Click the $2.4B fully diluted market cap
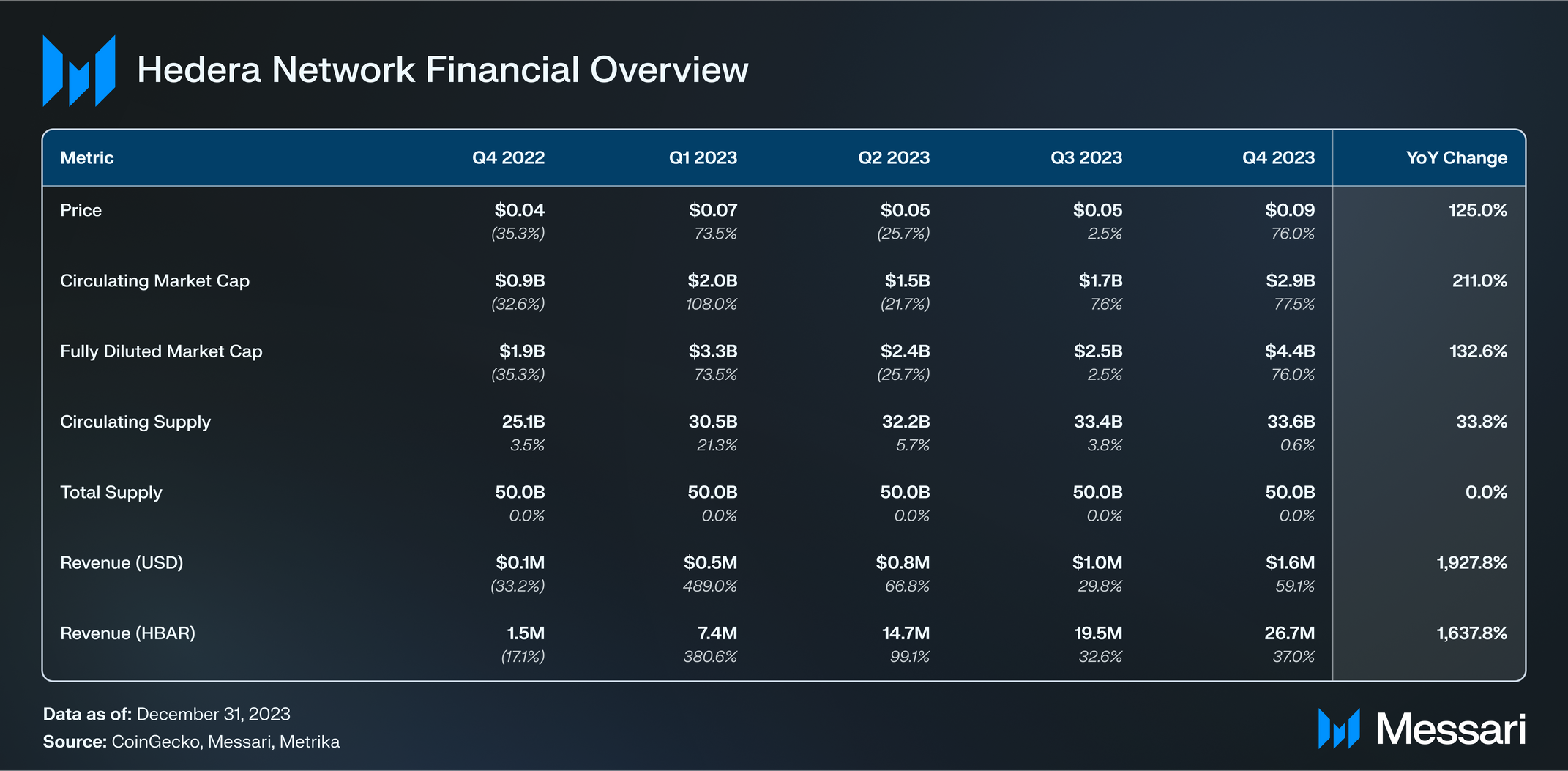The height and width of the screenshot is (771, 1568). click(905, 351)
